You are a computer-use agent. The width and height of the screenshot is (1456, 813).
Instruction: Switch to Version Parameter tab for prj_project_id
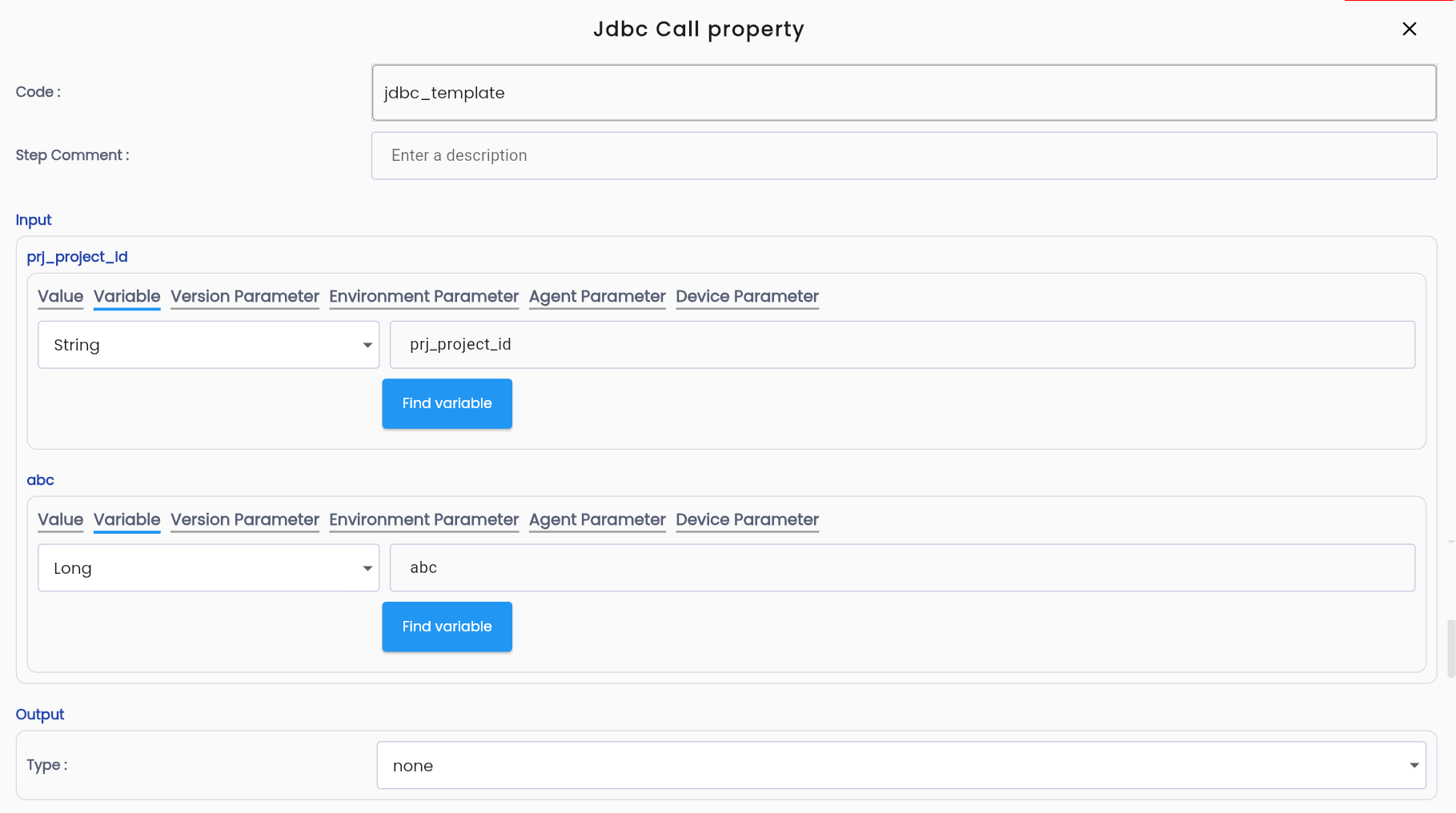245,297
